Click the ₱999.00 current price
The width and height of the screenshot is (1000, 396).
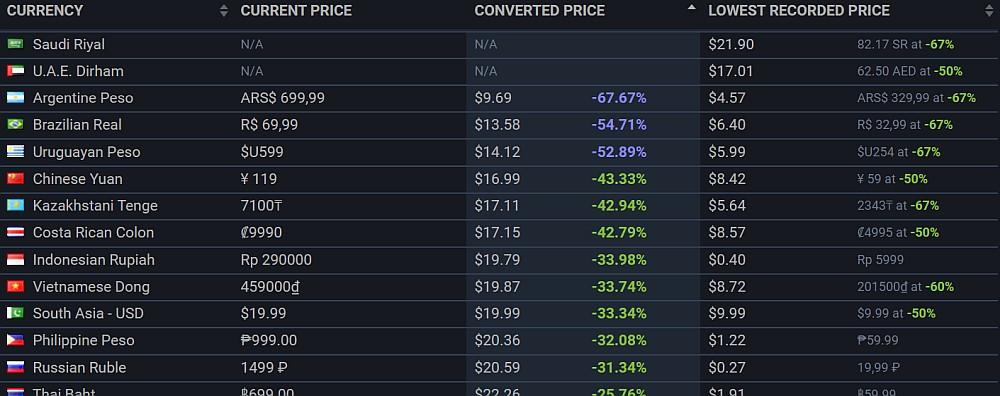(269, 340)
